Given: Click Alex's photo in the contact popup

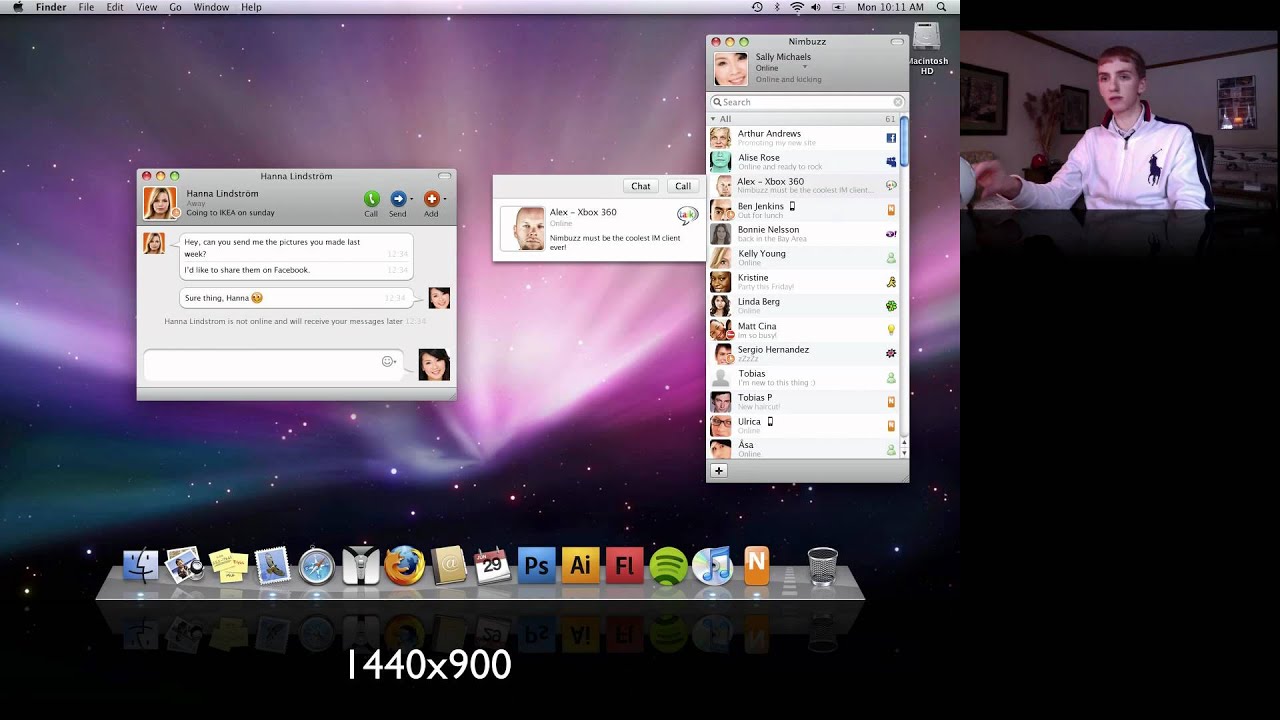Looking at the screenshot, I should click(x=523, y=229).
